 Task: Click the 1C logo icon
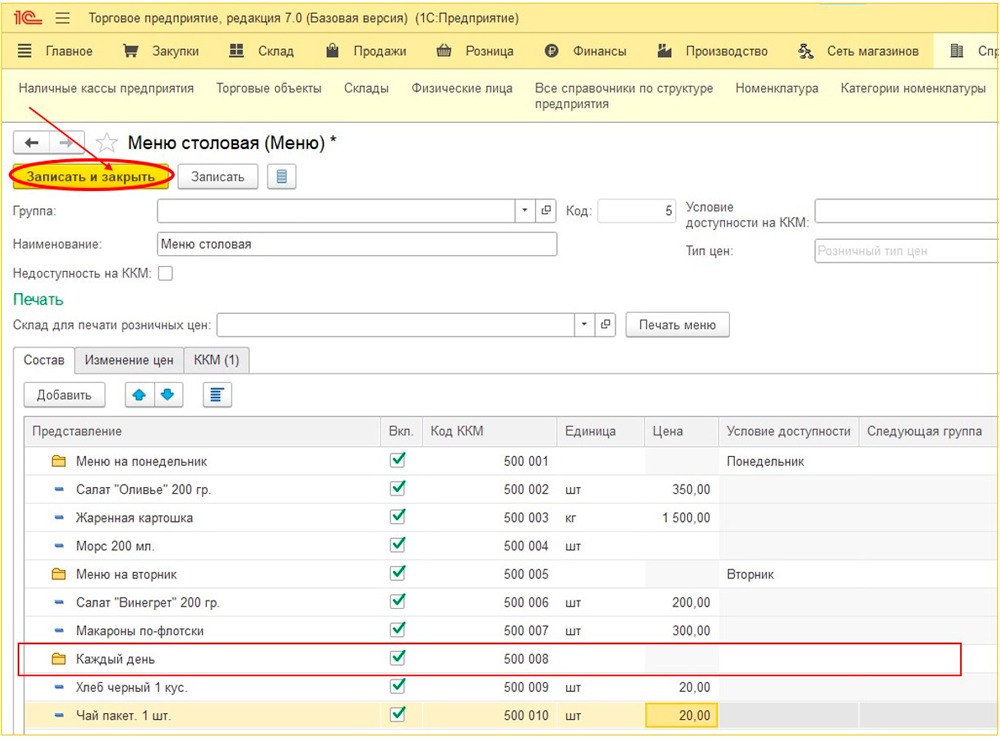tap(27, 18)
